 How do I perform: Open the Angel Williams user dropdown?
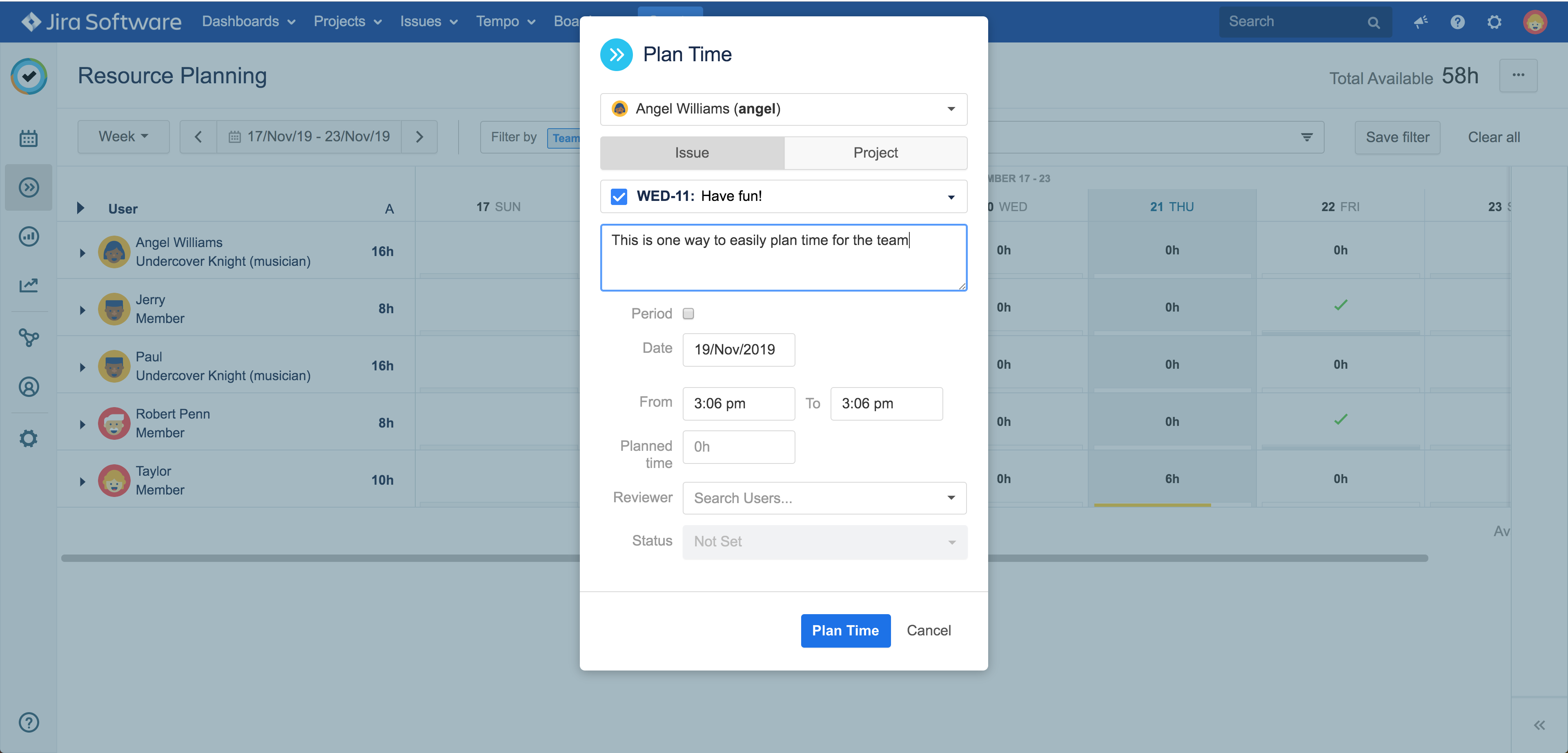point(783,109)
